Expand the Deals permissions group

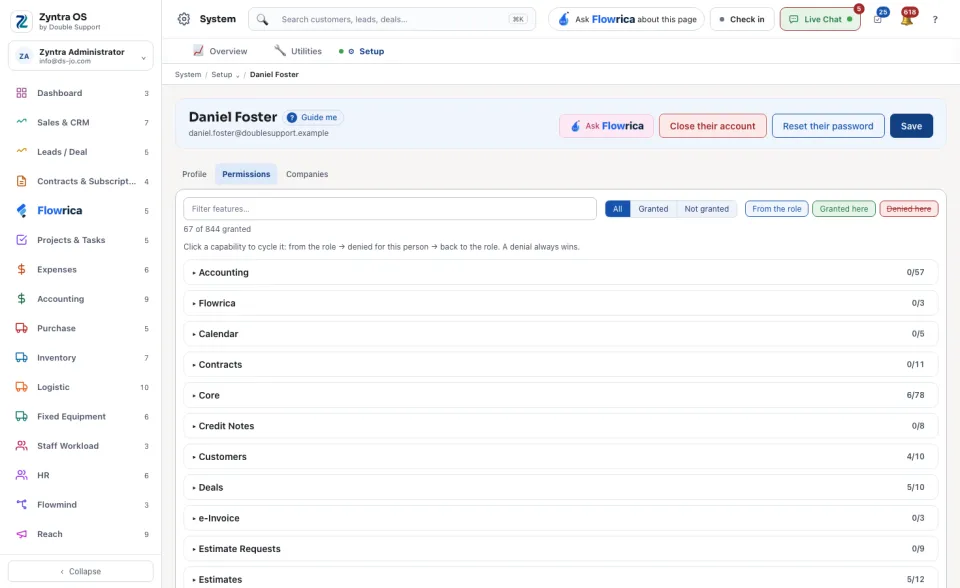pos(560,487)
